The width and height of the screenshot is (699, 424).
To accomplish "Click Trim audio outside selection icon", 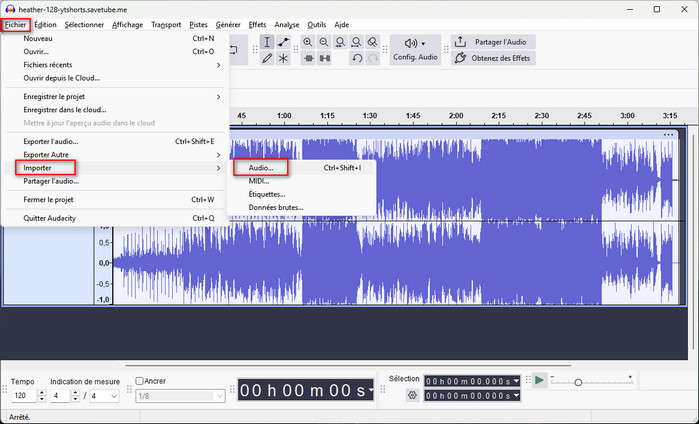I will click(308, 58).
